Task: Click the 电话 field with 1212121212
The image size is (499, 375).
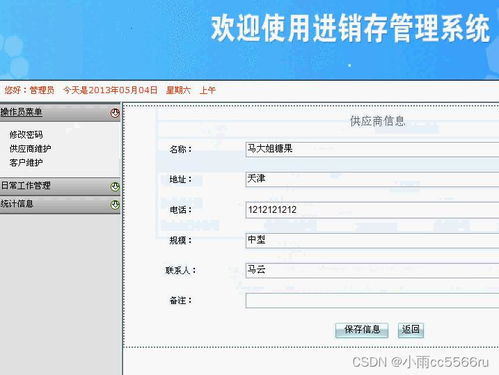Action: [372, 210]
